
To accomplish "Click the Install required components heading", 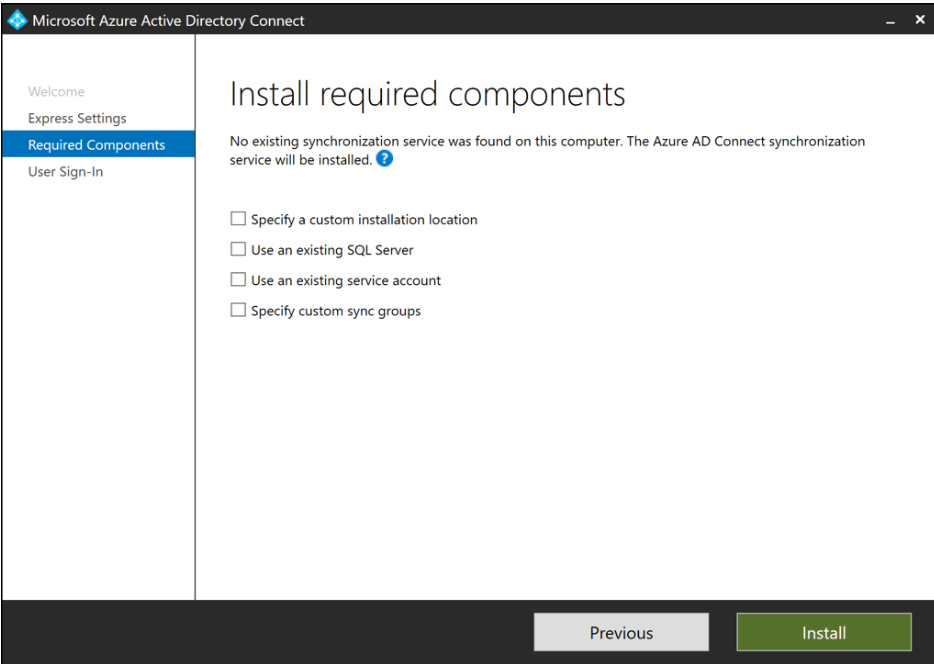I will [x=427, y=95].
